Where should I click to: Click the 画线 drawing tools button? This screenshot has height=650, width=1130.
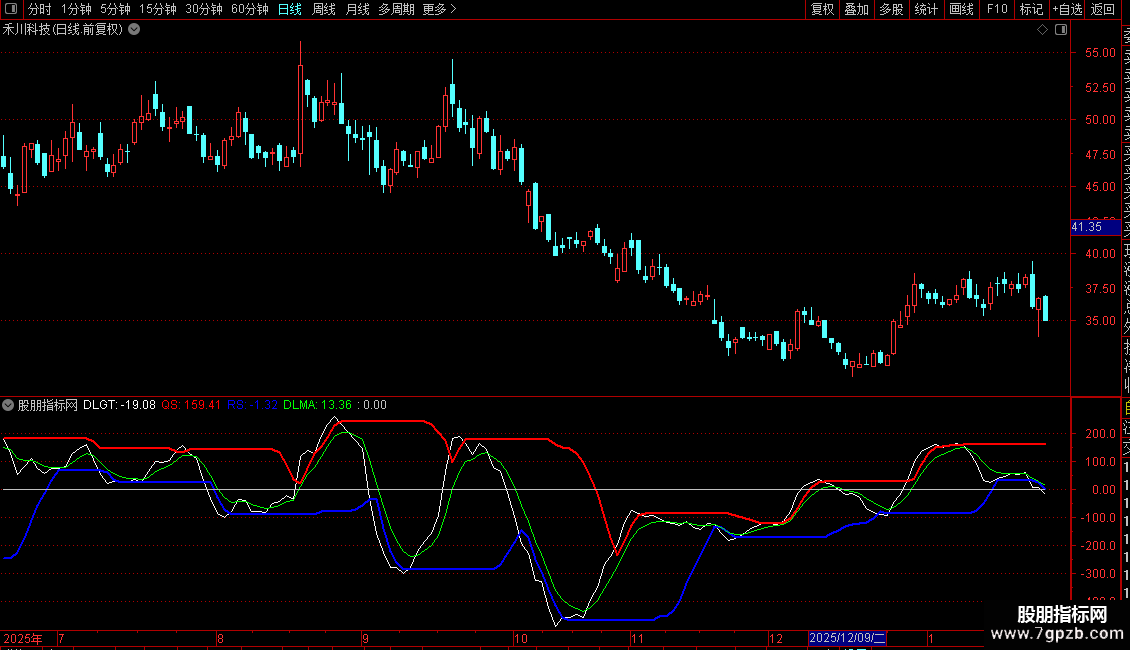(961, 9)
